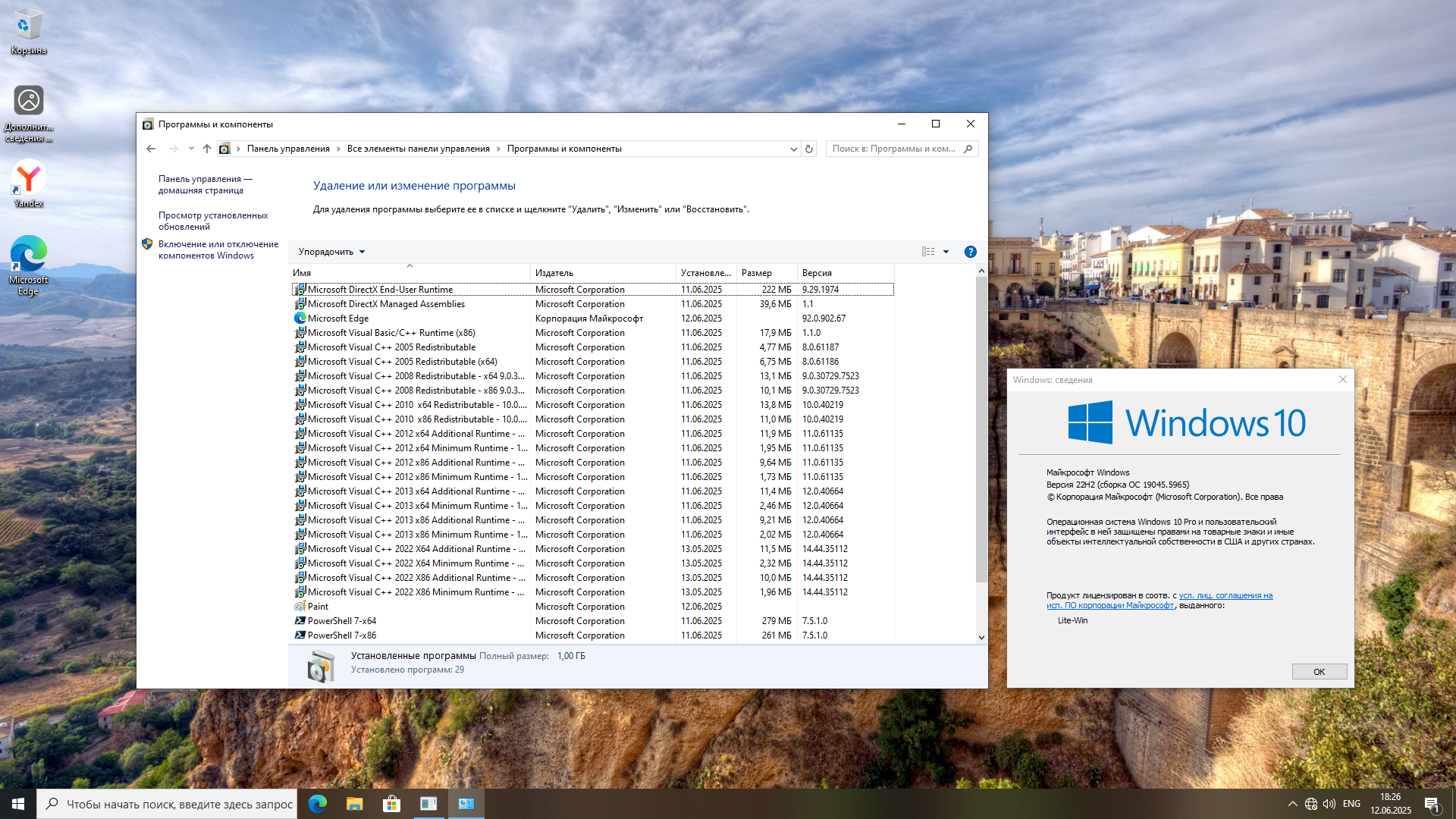The image size is (1456, 819).
Task: Open the Упорядочить dropdown menu
Action: click(331, 252)
